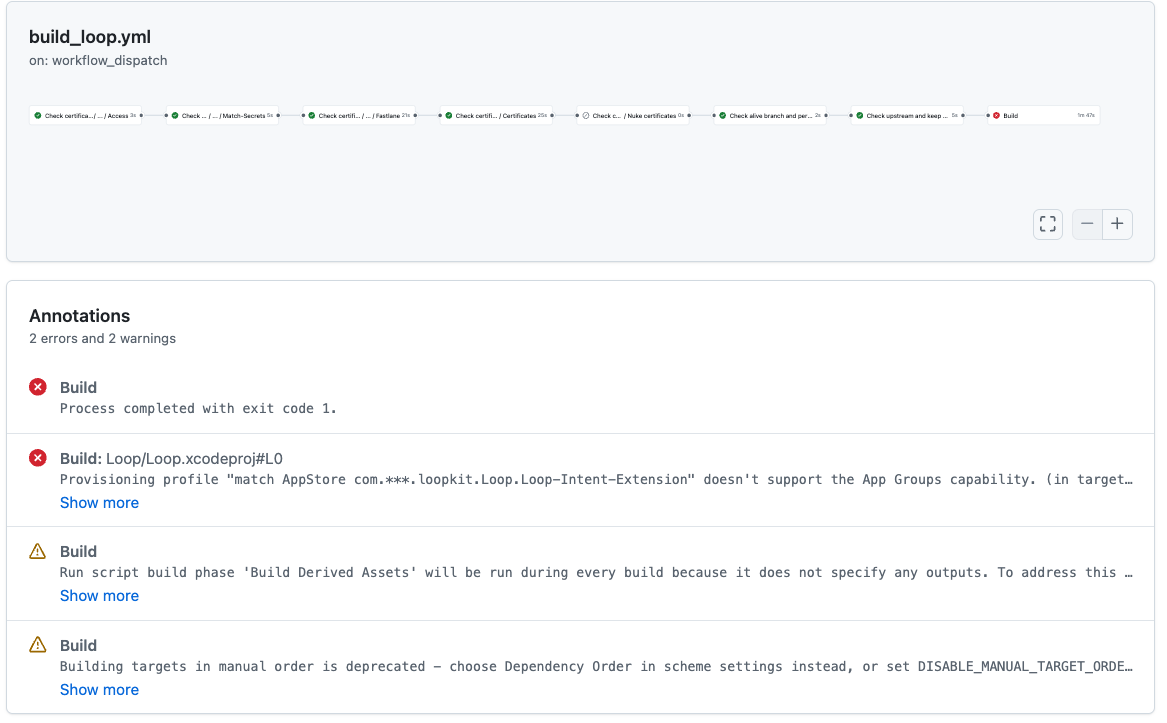Image resolution: width=1167 pixels, height=723 pixels.
Task: Open the failed Build job node
Action: coord(1043,115)
